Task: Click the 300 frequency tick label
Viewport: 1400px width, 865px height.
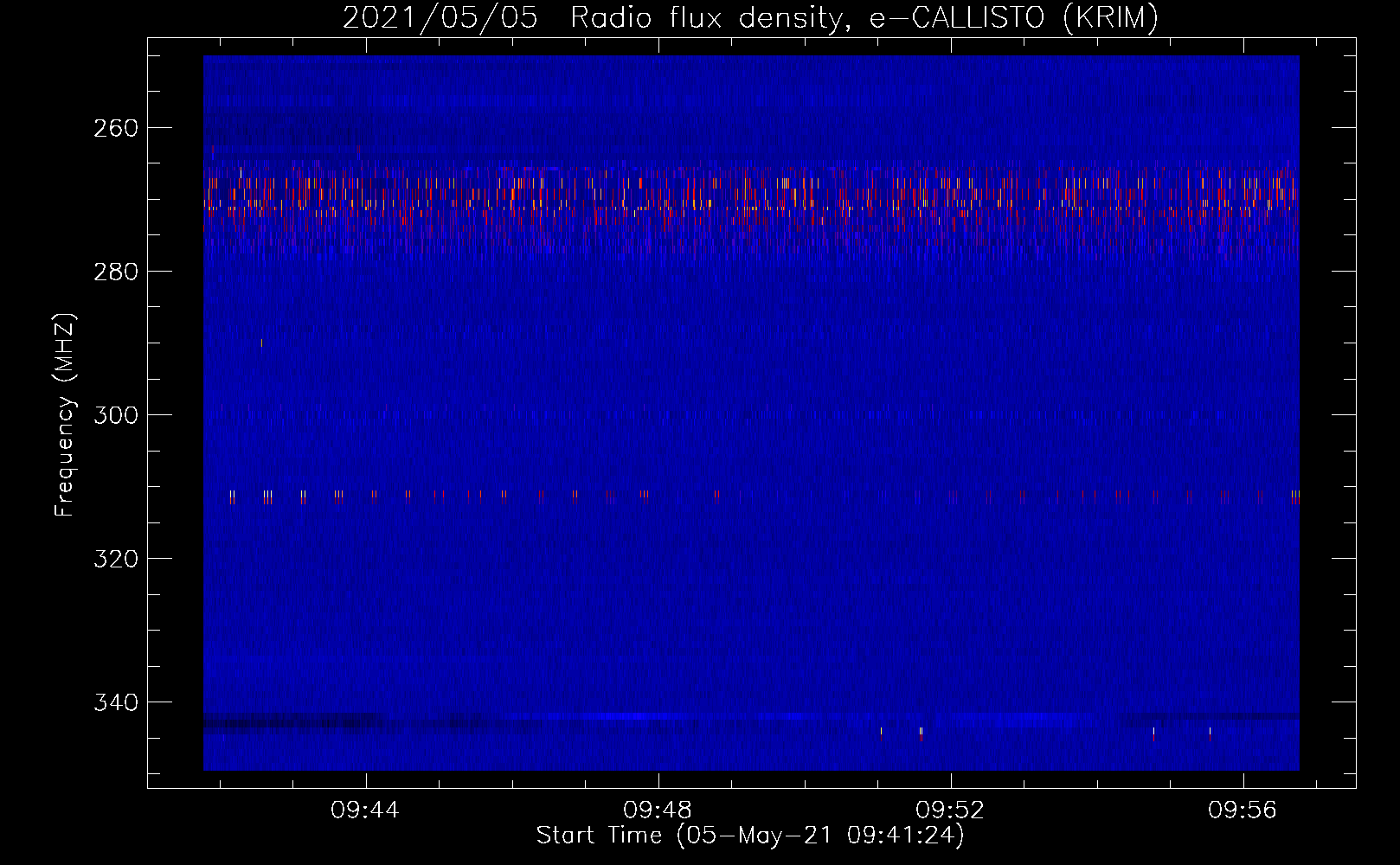Action: pos(116,415)
